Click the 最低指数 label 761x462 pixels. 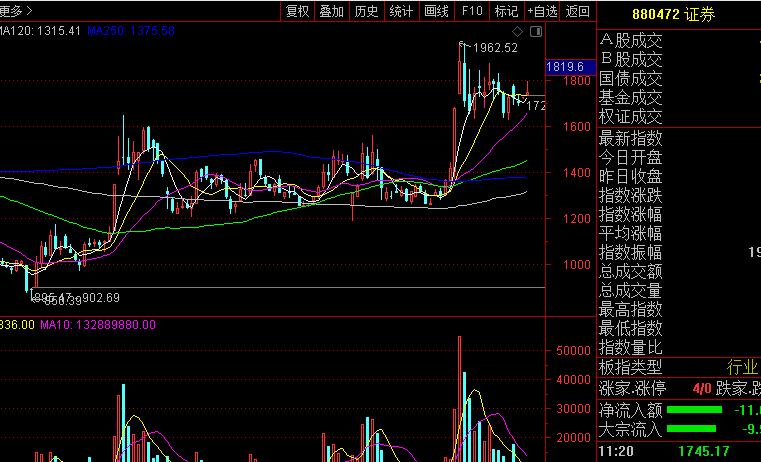pos(630,329)
